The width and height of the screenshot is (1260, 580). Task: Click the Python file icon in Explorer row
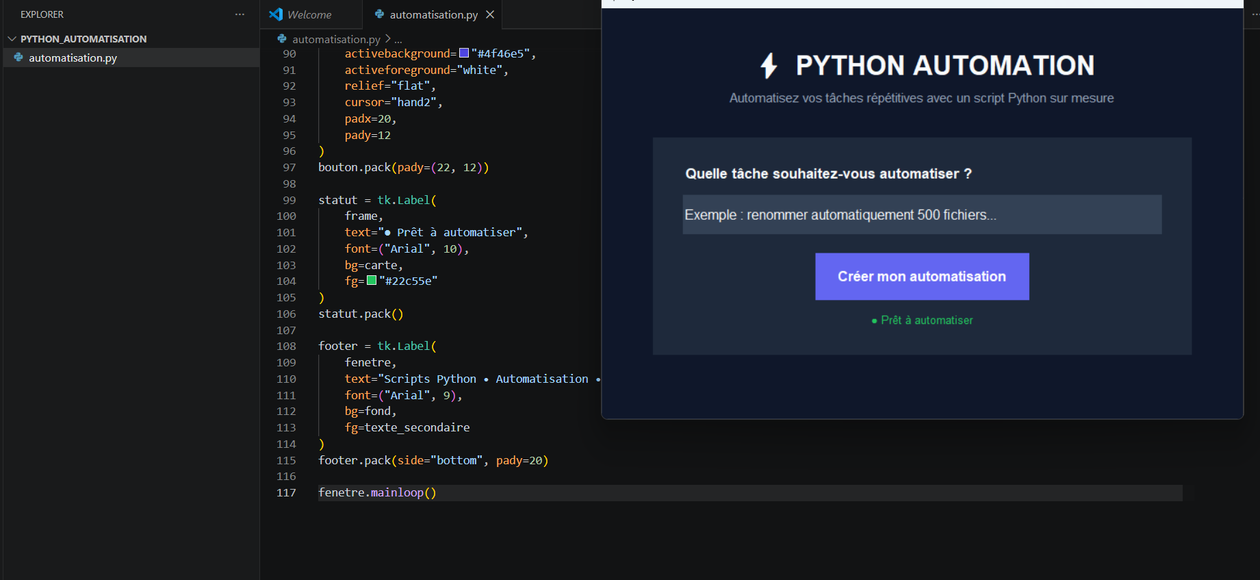18,58
